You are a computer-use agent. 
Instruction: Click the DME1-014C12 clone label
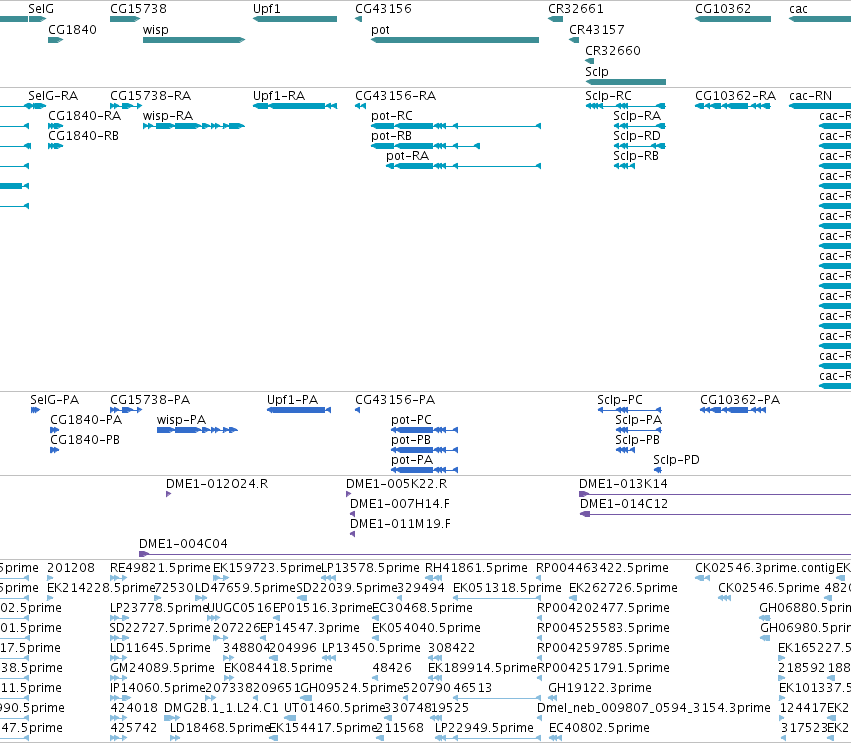pyautogui.click(x=624, y=504)
